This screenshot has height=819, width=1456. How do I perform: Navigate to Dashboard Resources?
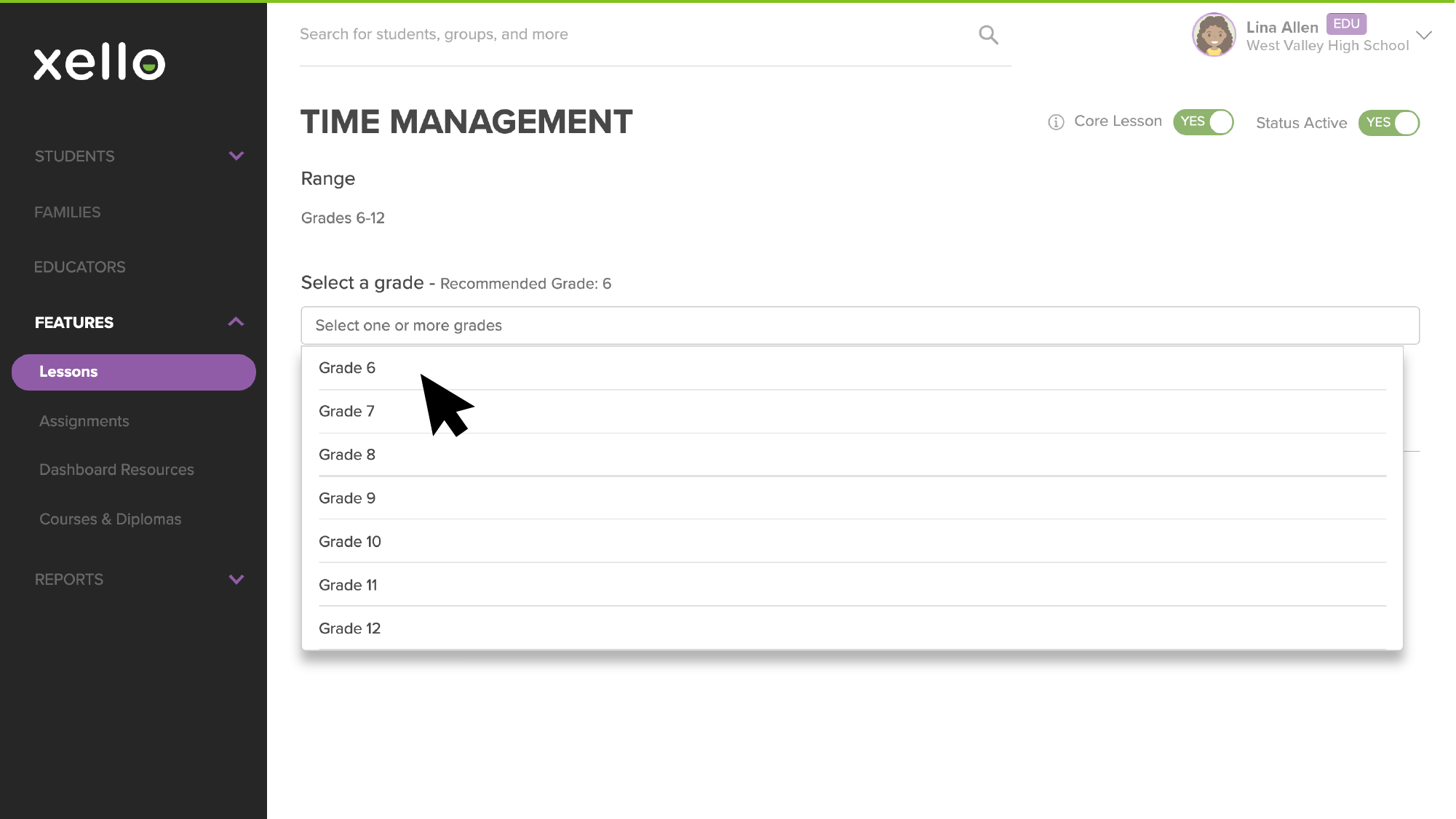(x=116, y=469)
